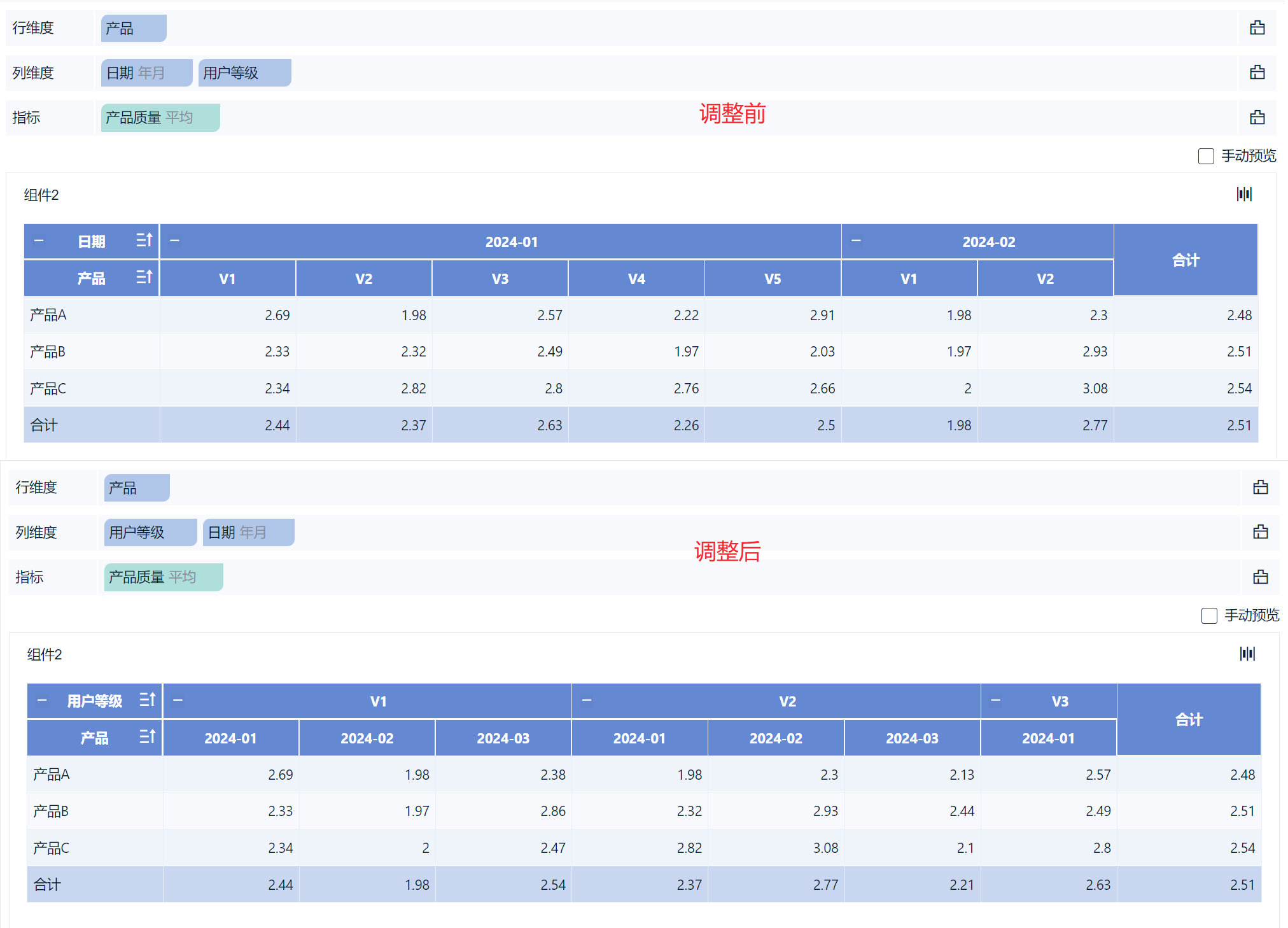Enable 手动预览 checkbox in upper panel
The height and width of the screenshot is (928, 1288).
[x=1206, y=156]
